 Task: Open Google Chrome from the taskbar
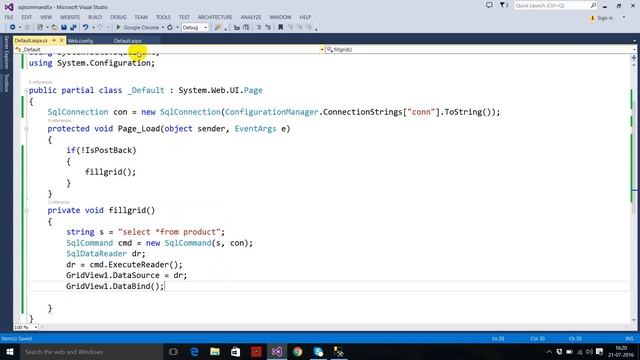(x=298, y=352)
